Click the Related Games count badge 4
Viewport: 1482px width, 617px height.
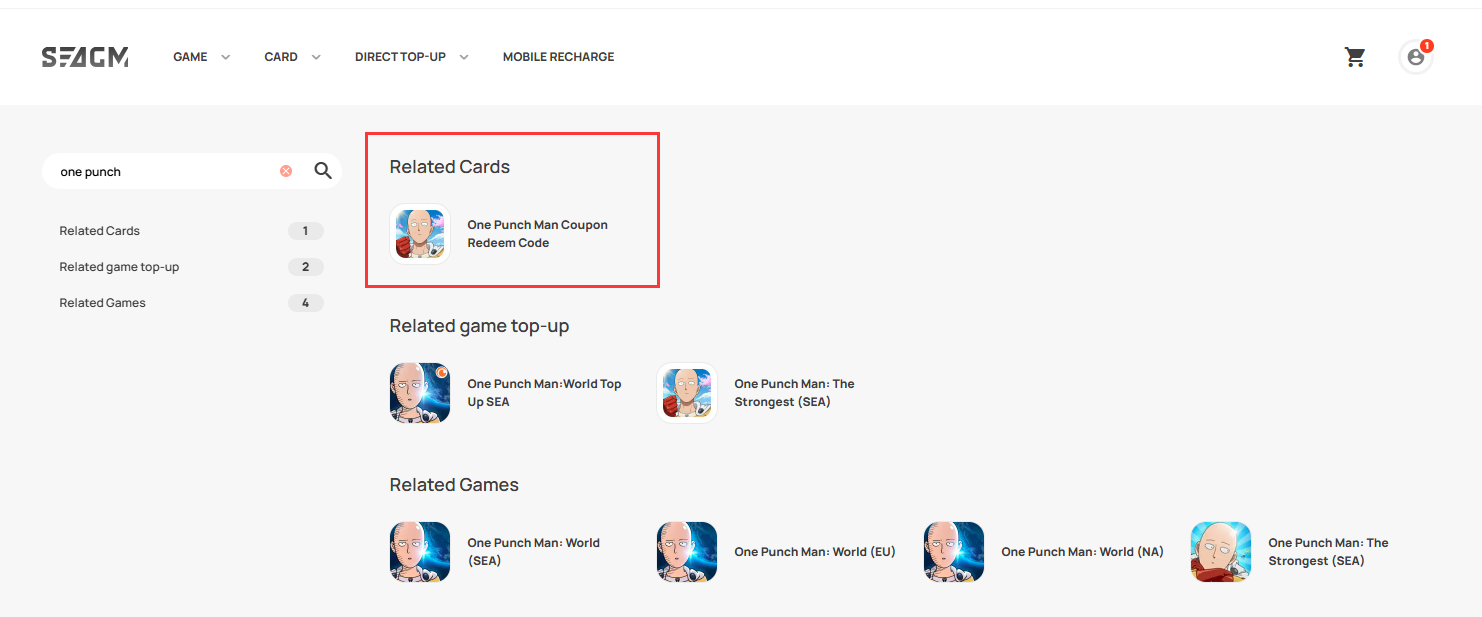click(306, 303)
